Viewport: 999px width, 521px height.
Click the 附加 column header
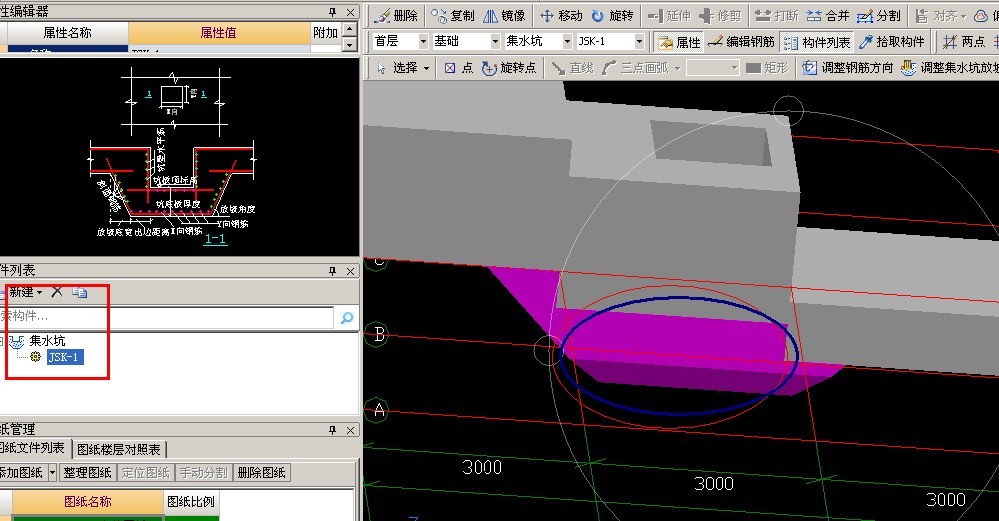326,32
